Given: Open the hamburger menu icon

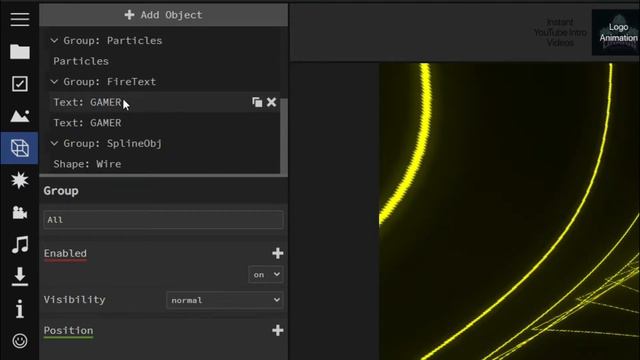Looking at the screenshot, I should click(x=20, y=19).
